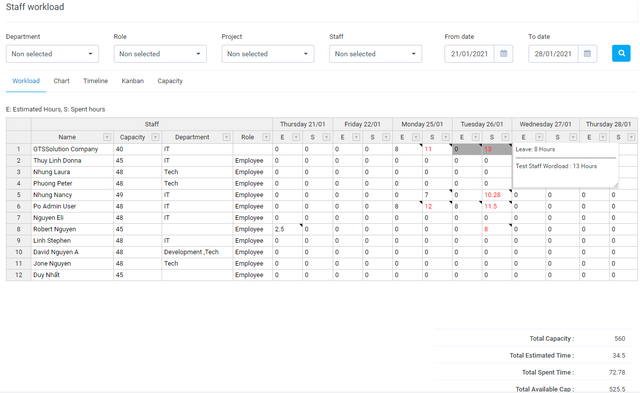
Task: Filter Monday 25/01 spent column
Action: tap(446, 137)
